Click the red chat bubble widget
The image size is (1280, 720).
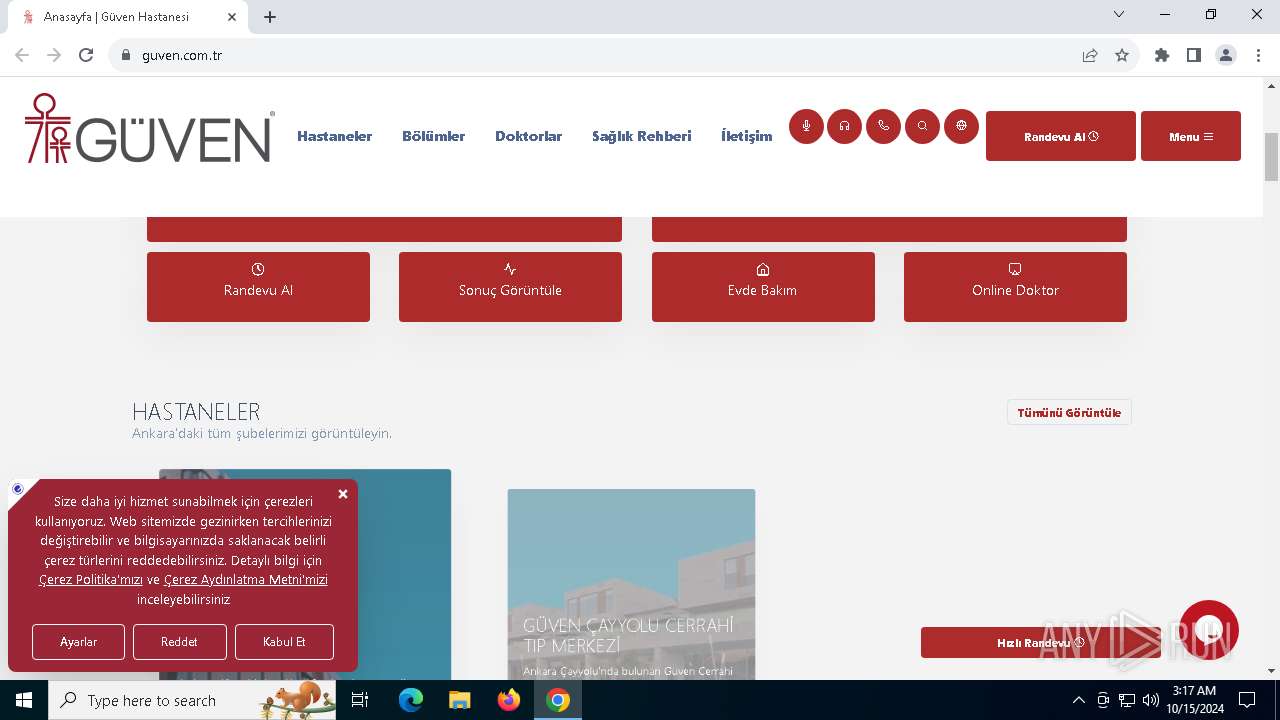point(1209,630)
